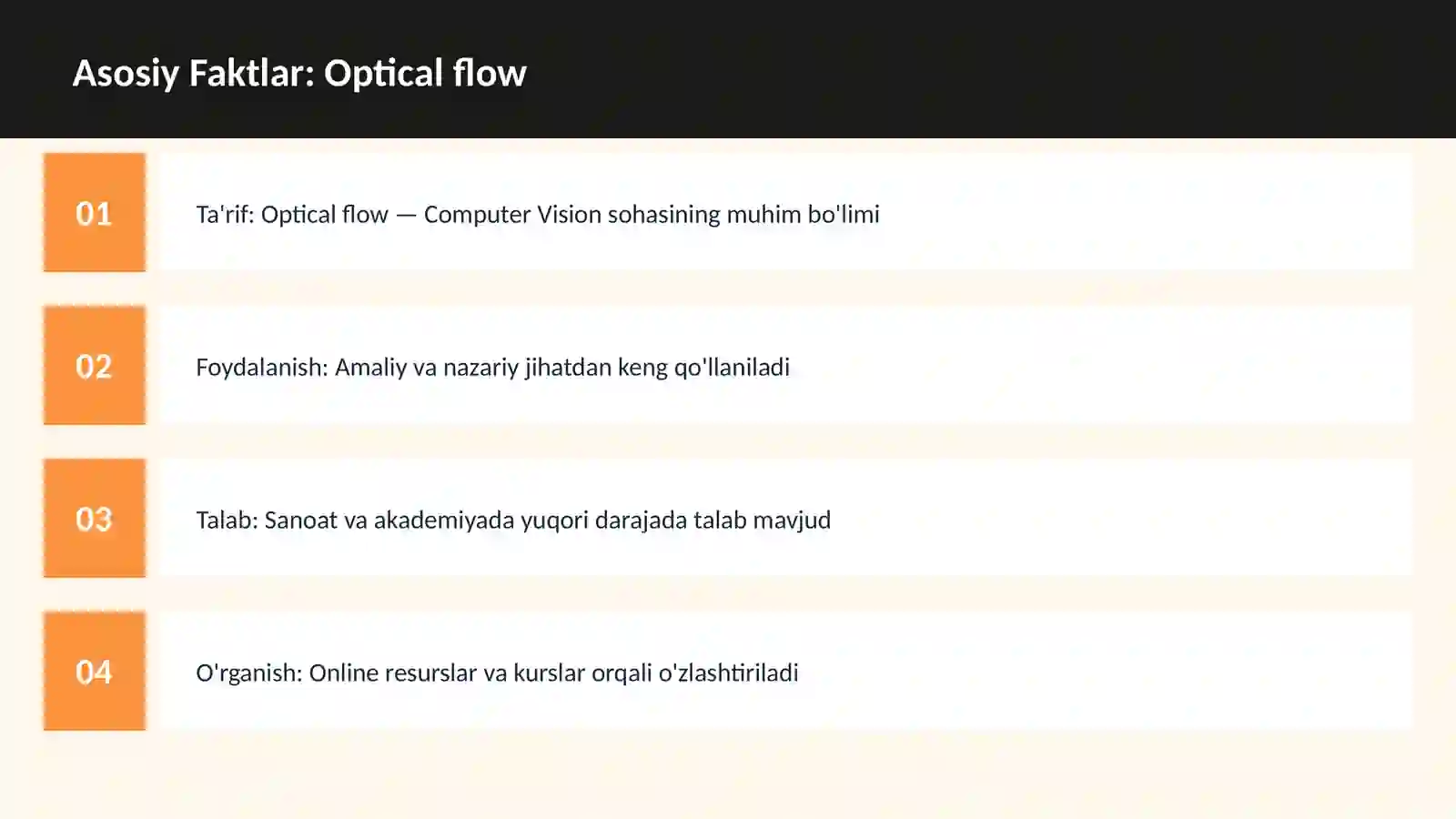
Task: Click the orange 01 number badge
Action: (x=95, y=212)
